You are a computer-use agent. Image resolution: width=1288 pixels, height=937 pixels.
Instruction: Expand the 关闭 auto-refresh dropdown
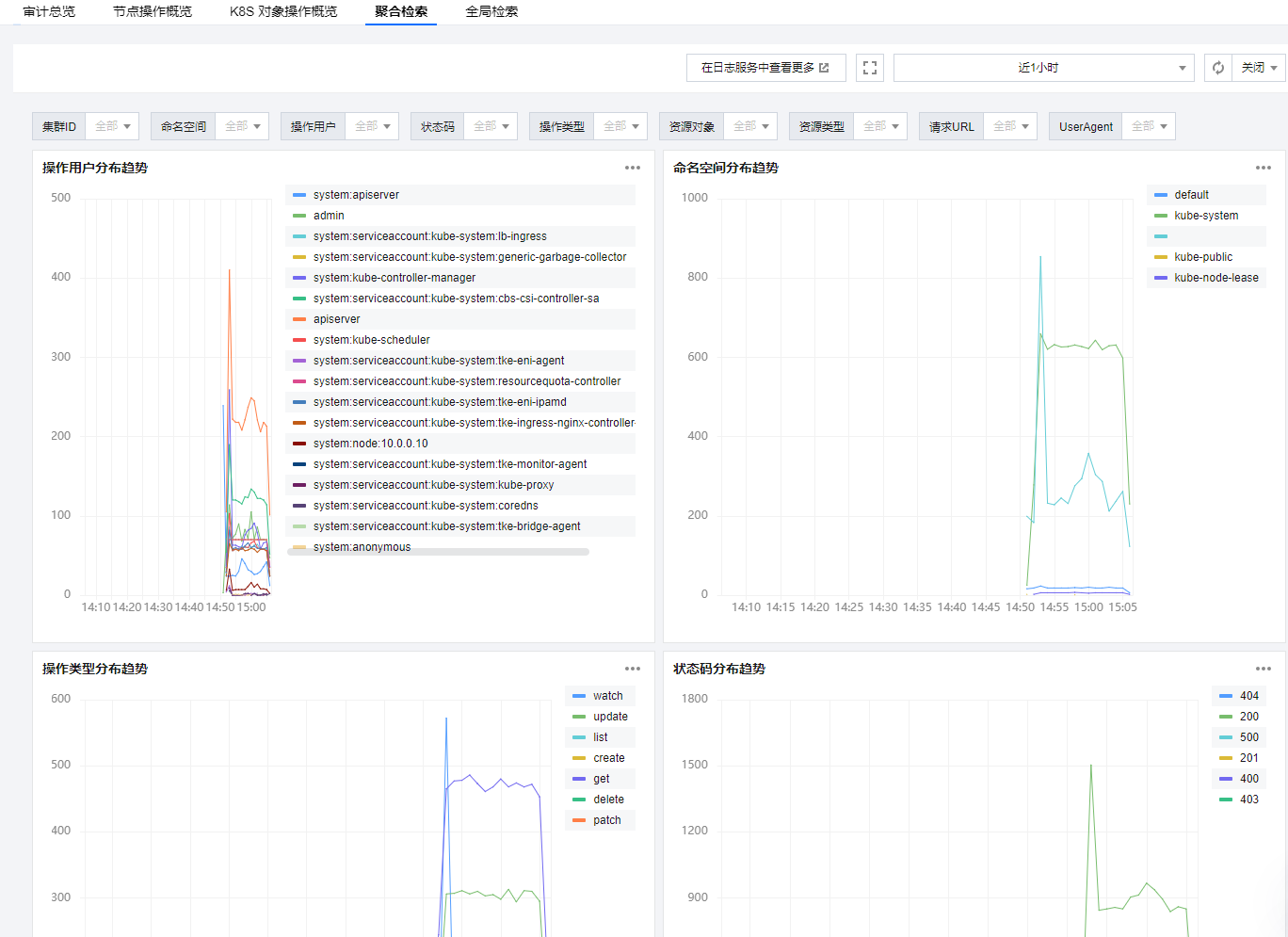1259,68
